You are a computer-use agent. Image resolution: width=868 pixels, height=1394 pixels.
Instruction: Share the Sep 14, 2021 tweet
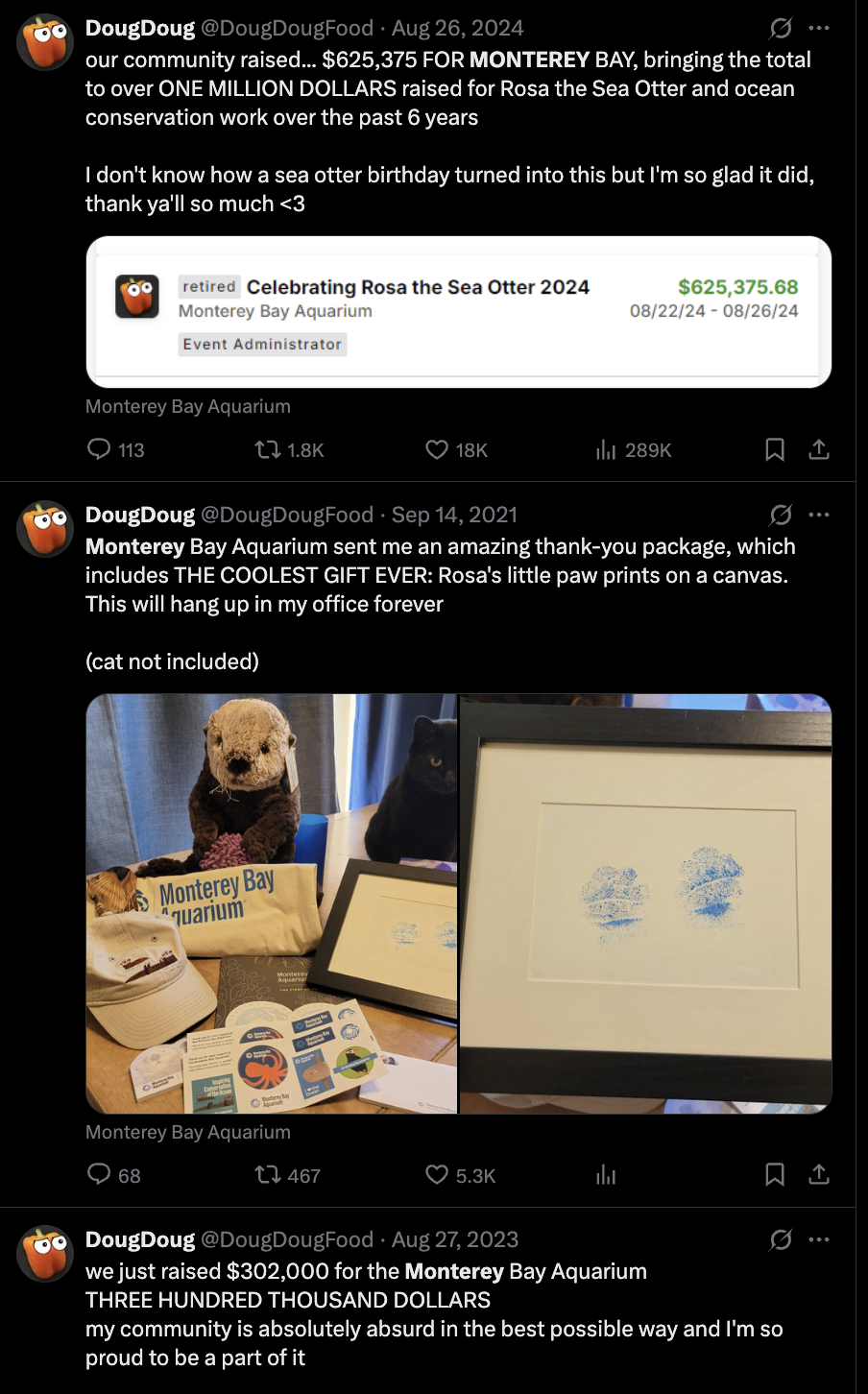[x=819, y=1175]
